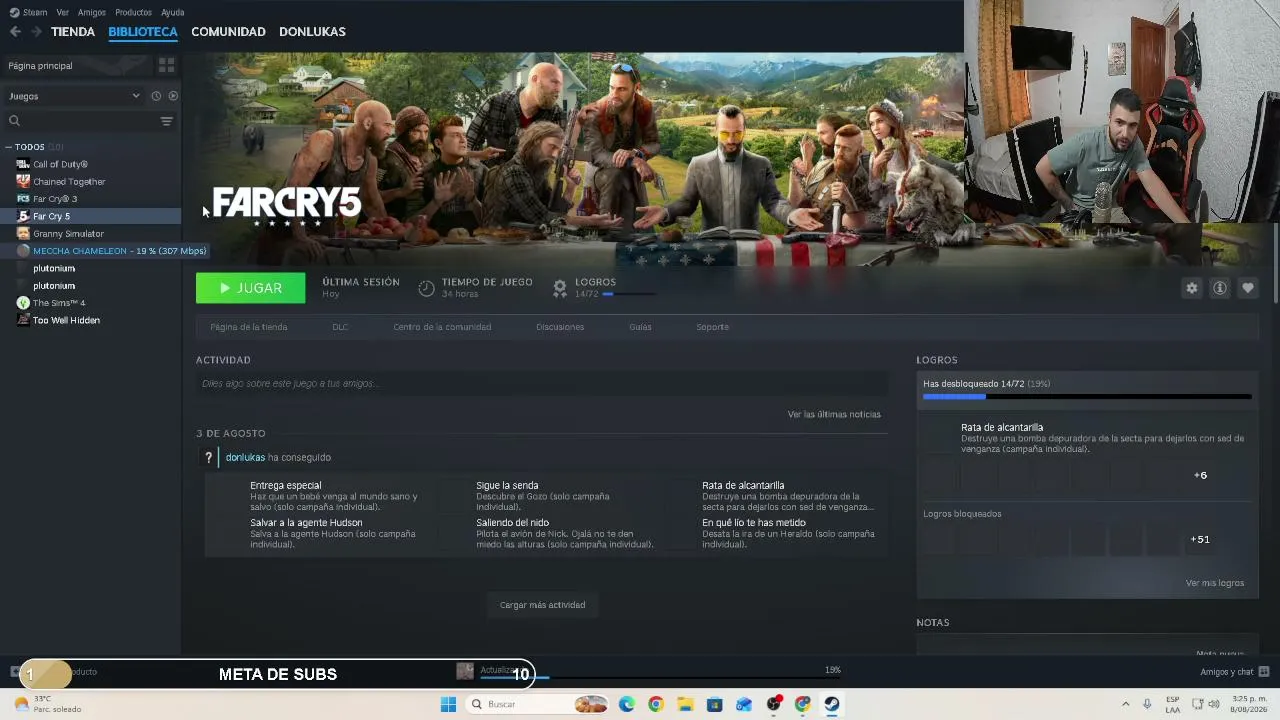Open Far Cry 5 info icon
Viewport: 1280px width, 720px height.
(x=1220, y=288)
